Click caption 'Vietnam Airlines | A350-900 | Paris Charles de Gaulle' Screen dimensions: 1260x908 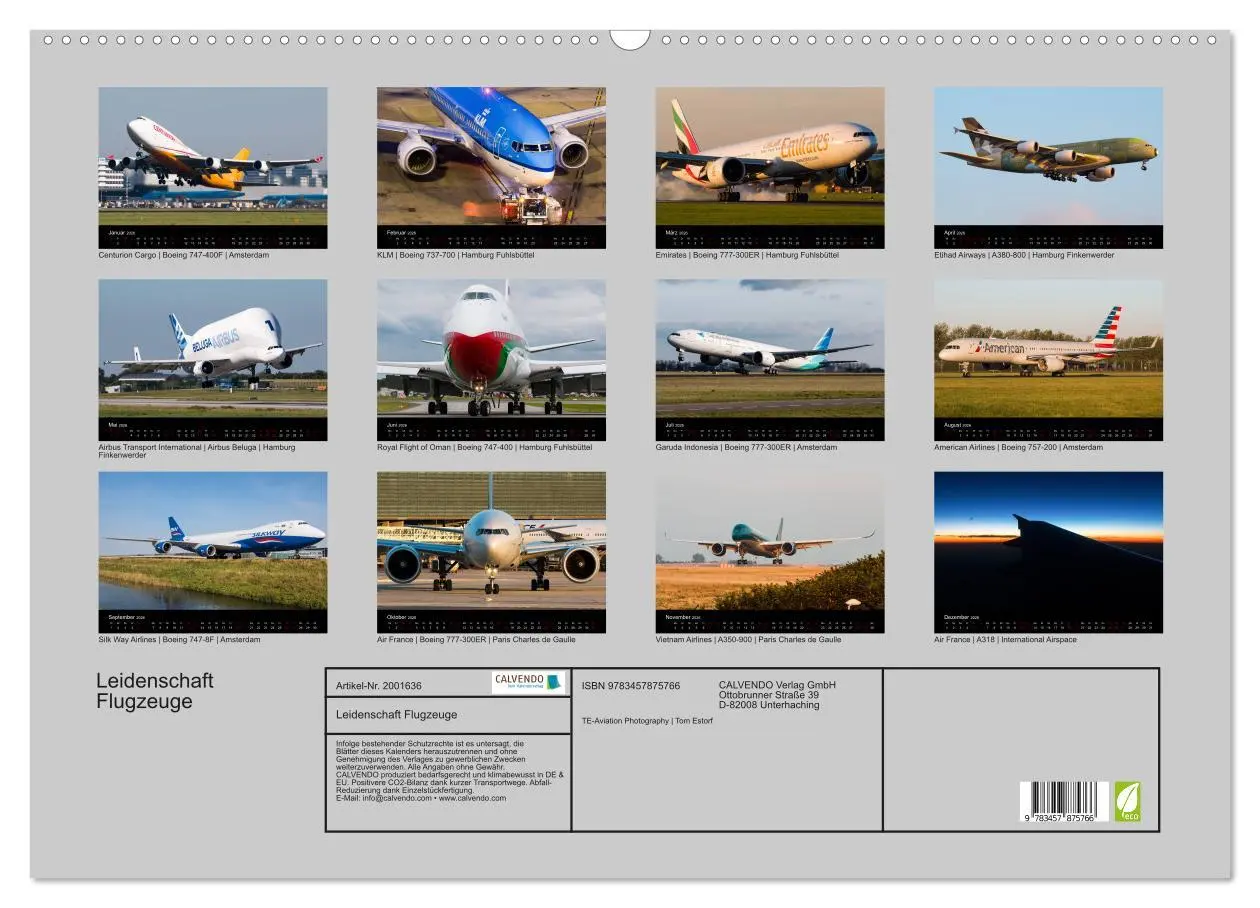pos(748,640)
